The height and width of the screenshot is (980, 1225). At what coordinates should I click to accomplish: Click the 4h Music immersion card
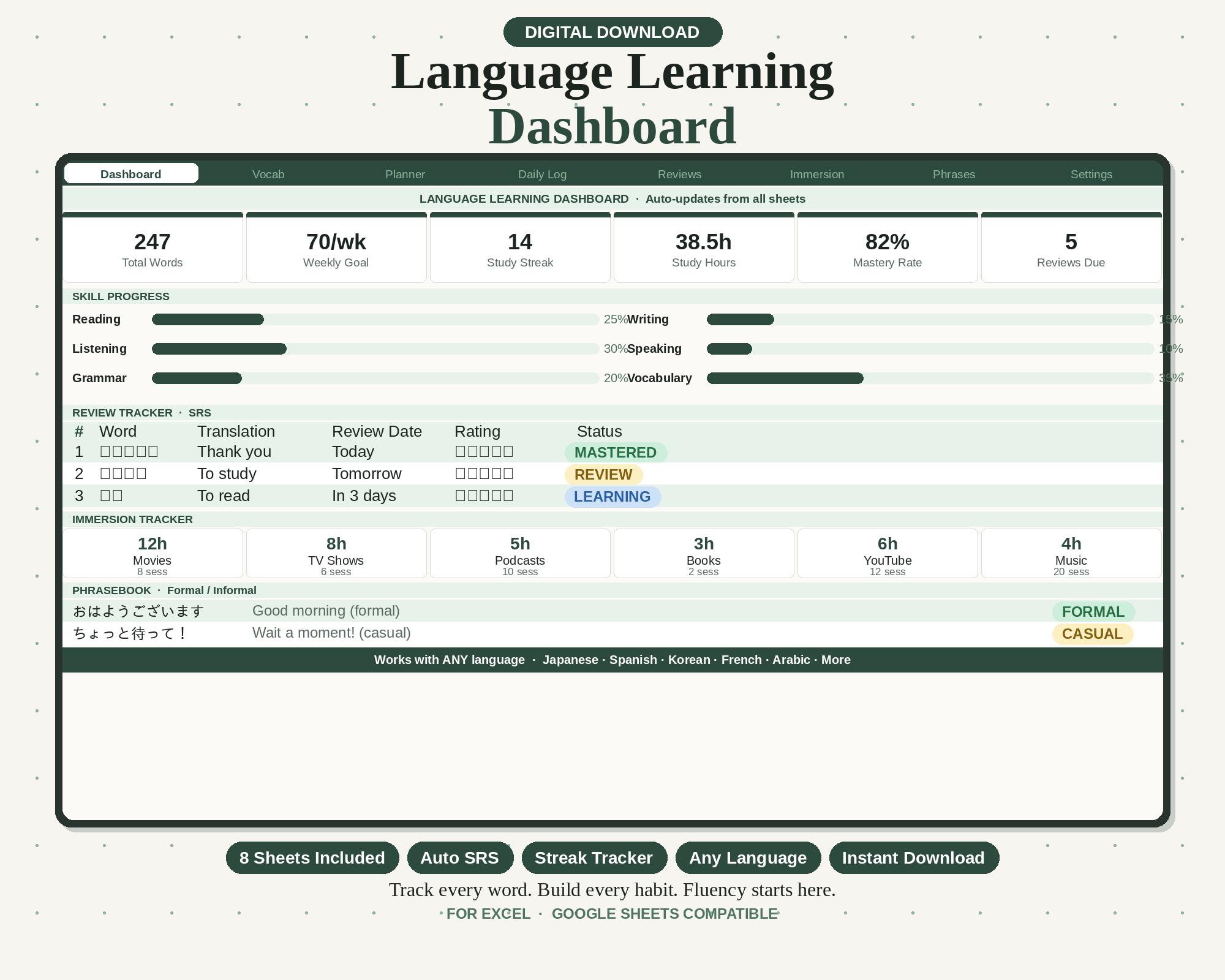point(1071,553)
